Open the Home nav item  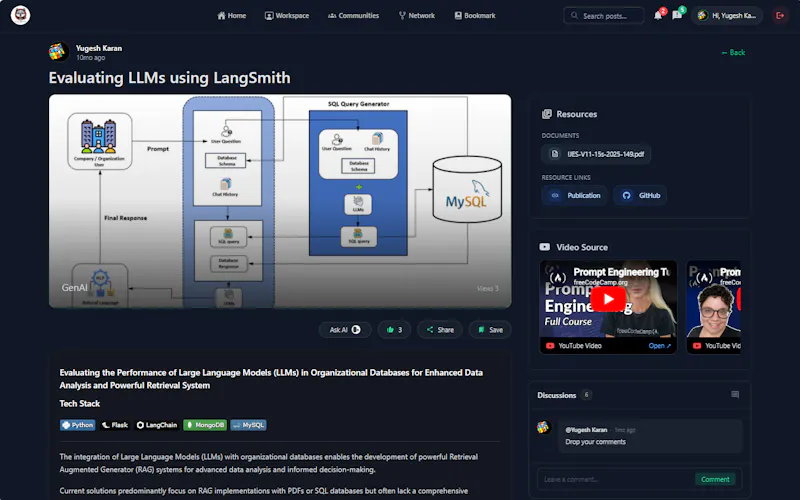[x=232, y=16]
